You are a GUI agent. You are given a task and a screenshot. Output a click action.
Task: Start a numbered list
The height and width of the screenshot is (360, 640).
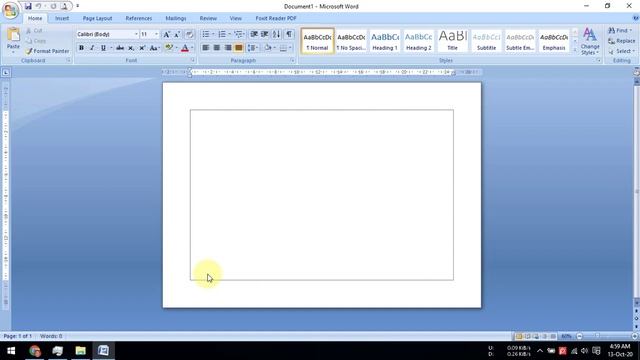pyautogui.click(x=222, y=34)
